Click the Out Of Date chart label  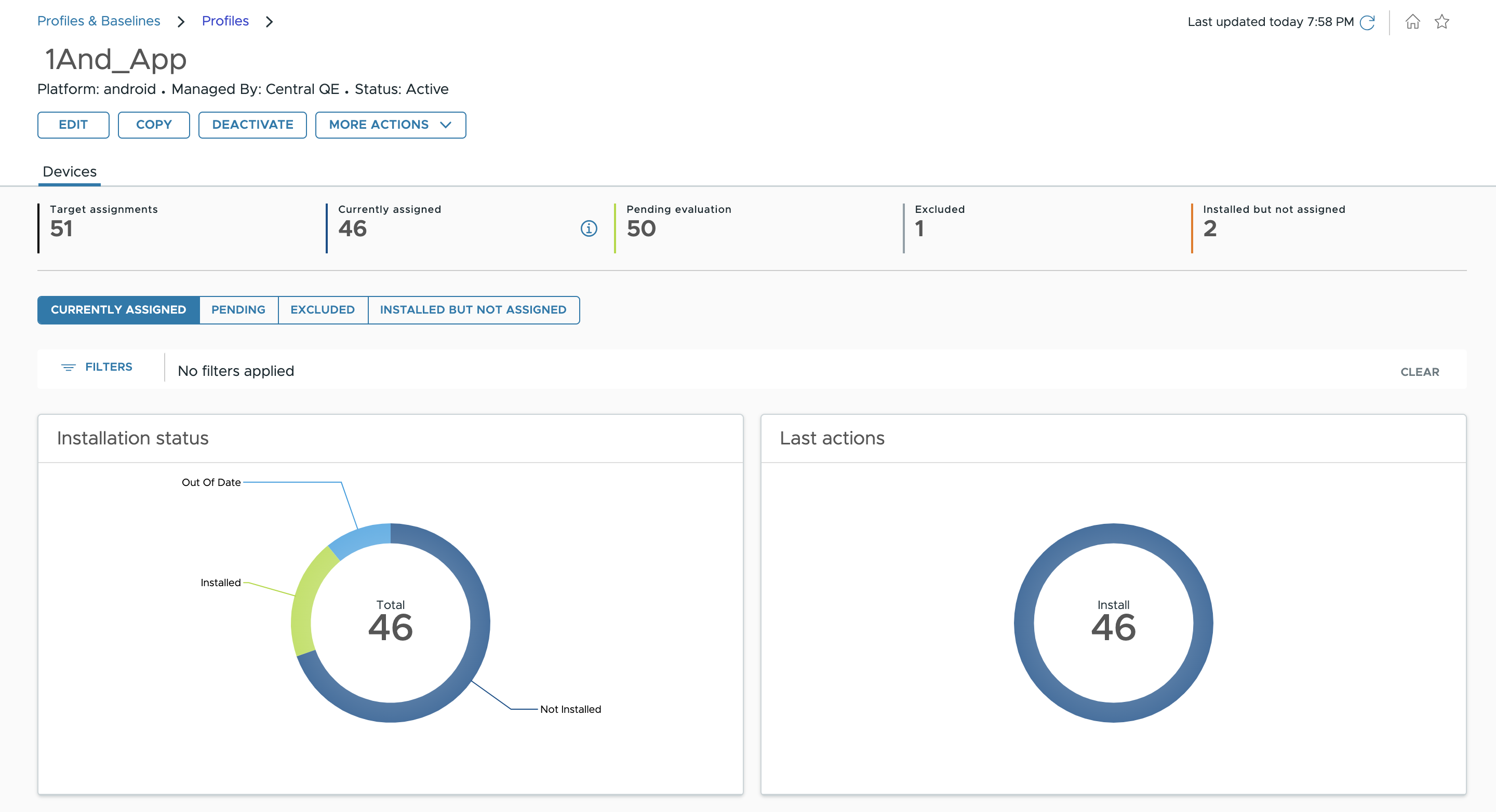[211, 482]
